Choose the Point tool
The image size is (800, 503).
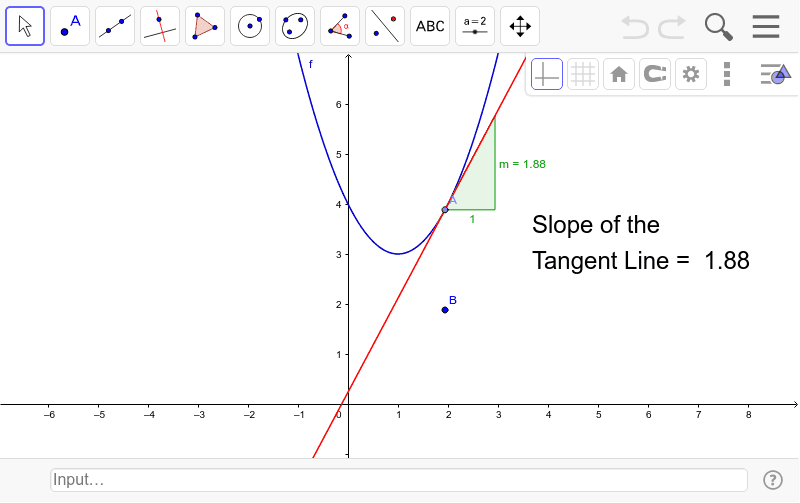[70, 26]
